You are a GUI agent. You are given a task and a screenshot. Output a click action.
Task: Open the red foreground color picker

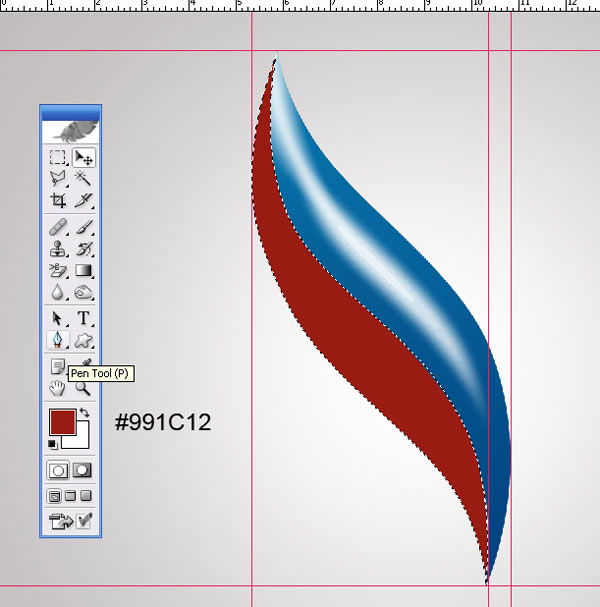click(x=62, y=422)
